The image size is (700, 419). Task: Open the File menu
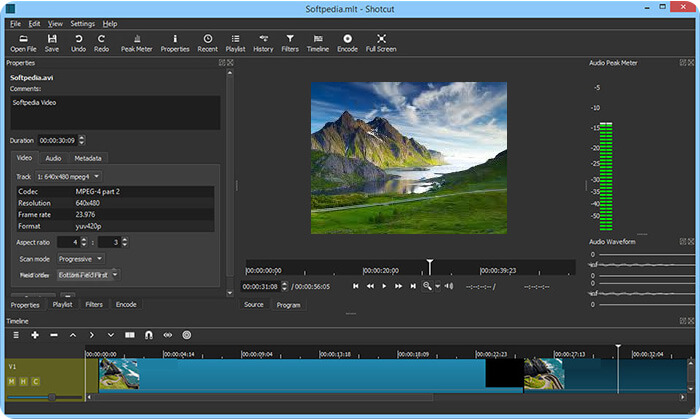pyautogui.click(x=16, y=24)
